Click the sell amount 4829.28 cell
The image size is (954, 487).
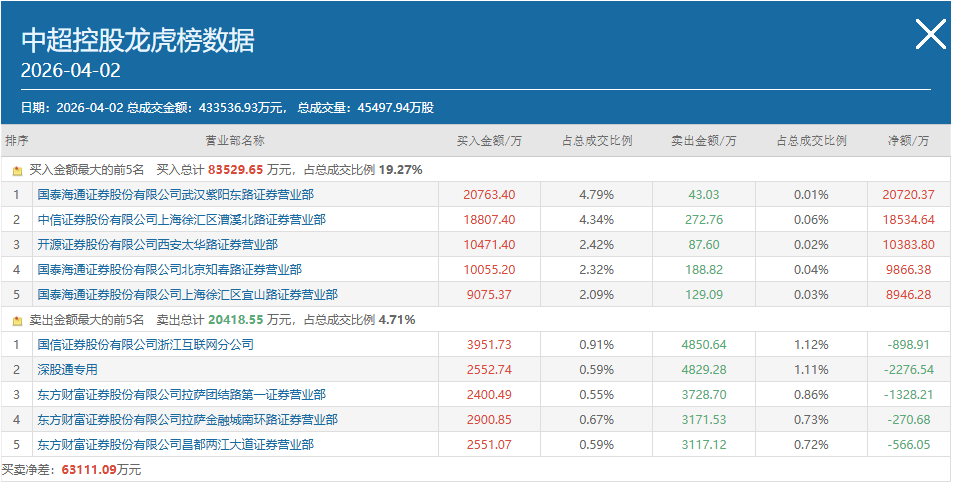704,370
